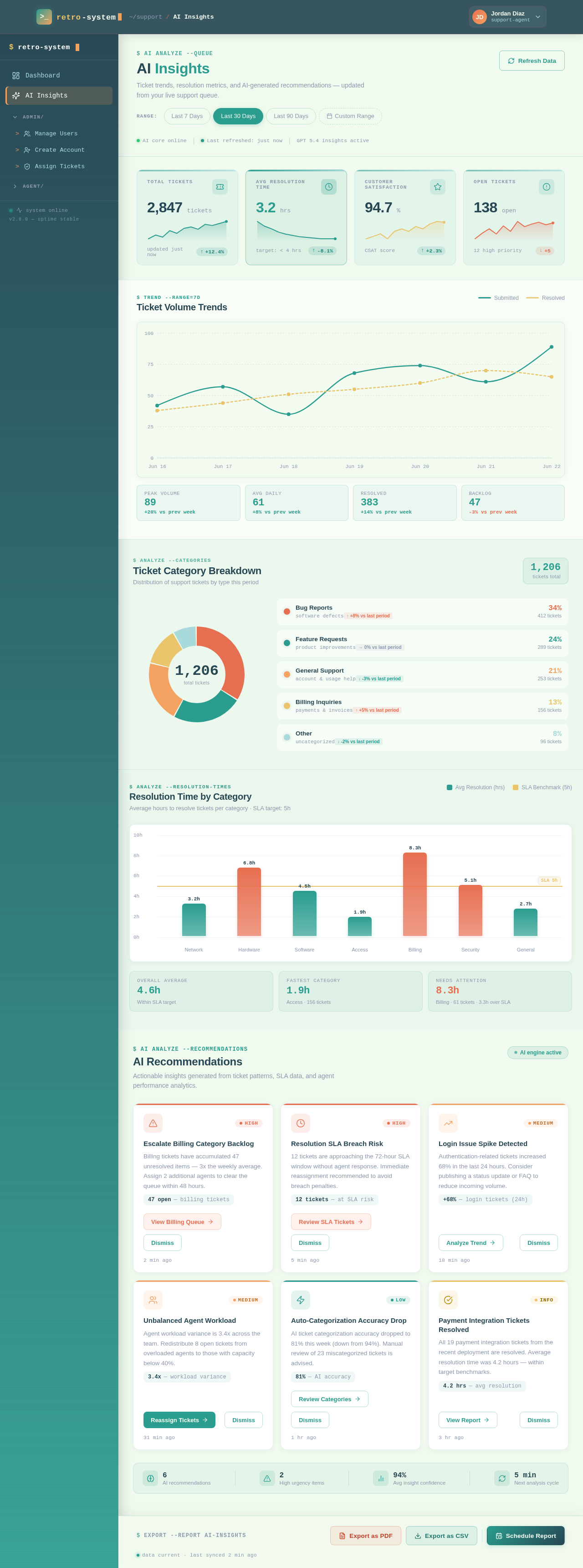Screen dimensions: 583x1568
Task: Toggle SLA Benchmark (5h) legend item
Action: coord(542,787)
